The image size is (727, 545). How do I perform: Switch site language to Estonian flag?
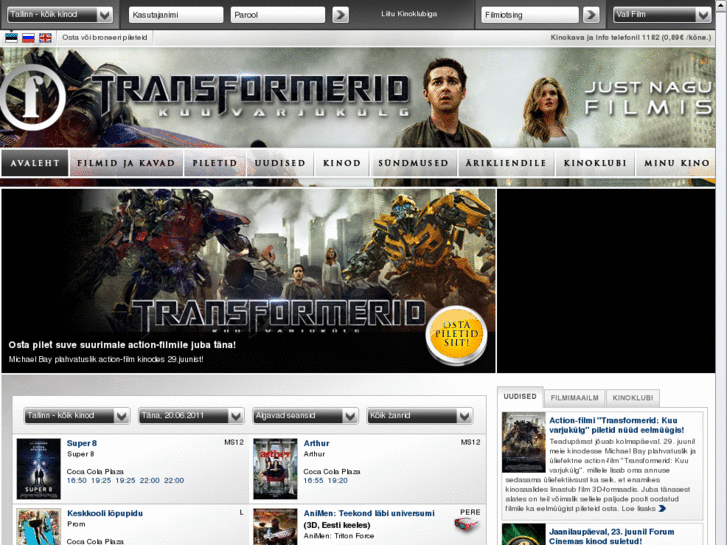click(x=11, y=38)
